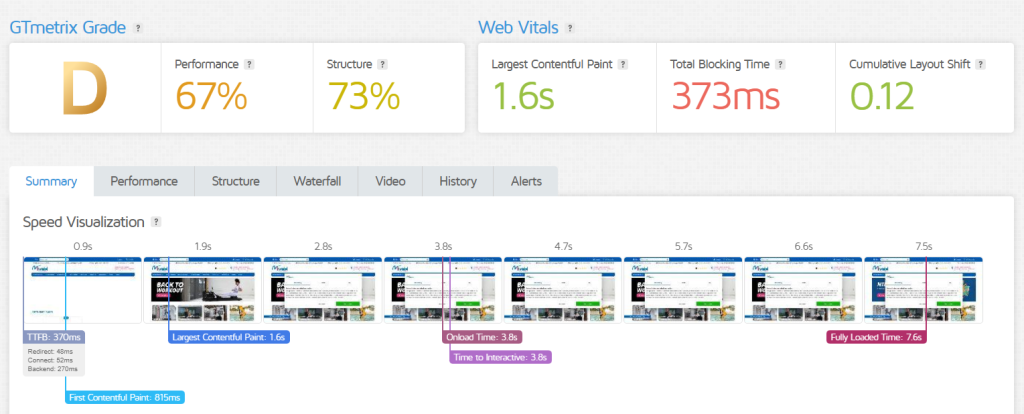Click the 6.6s filmstrip thumbnail

(803, 290)
